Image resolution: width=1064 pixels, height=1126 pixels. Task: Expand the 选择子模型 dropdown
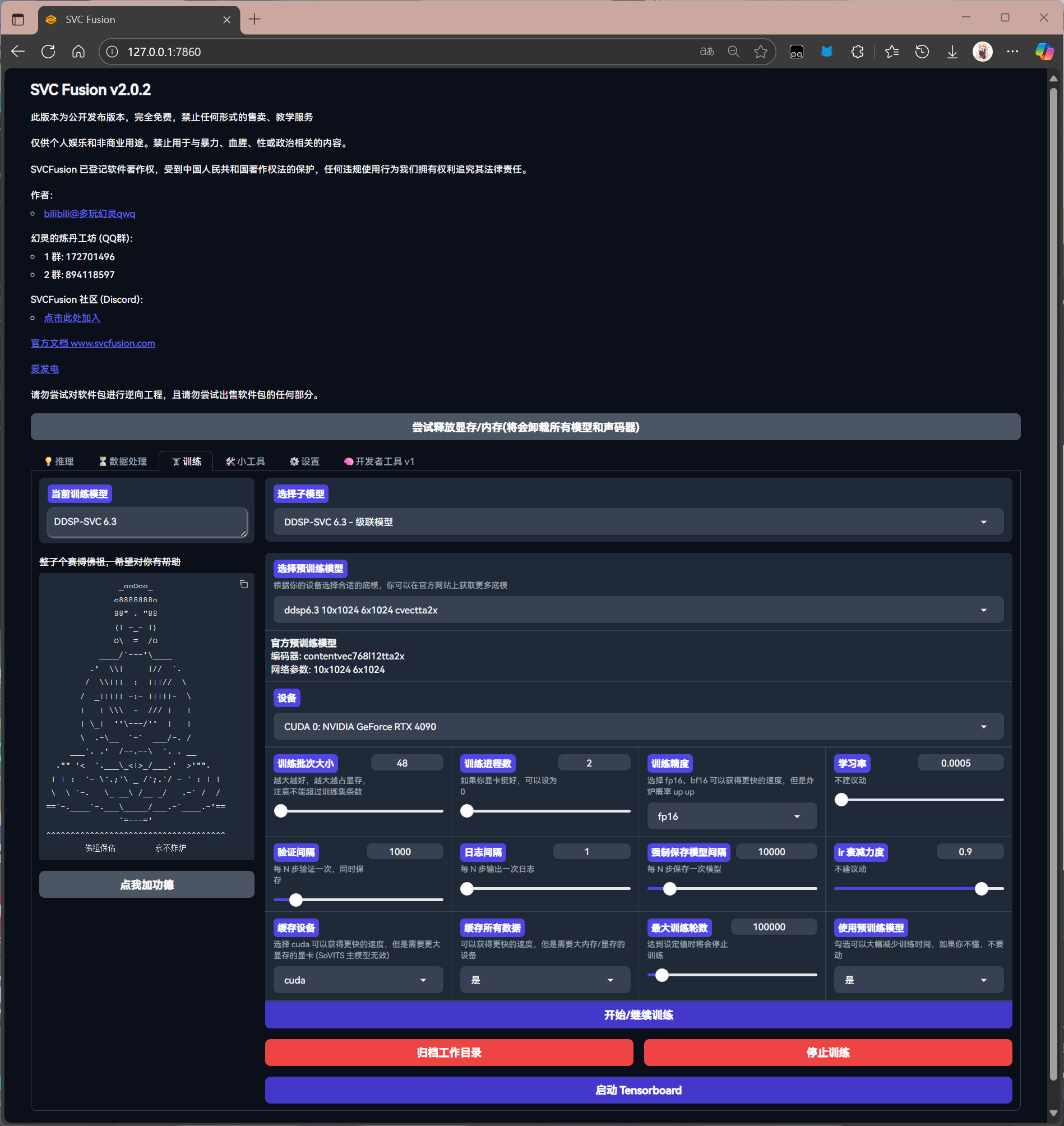pos(638,522)
